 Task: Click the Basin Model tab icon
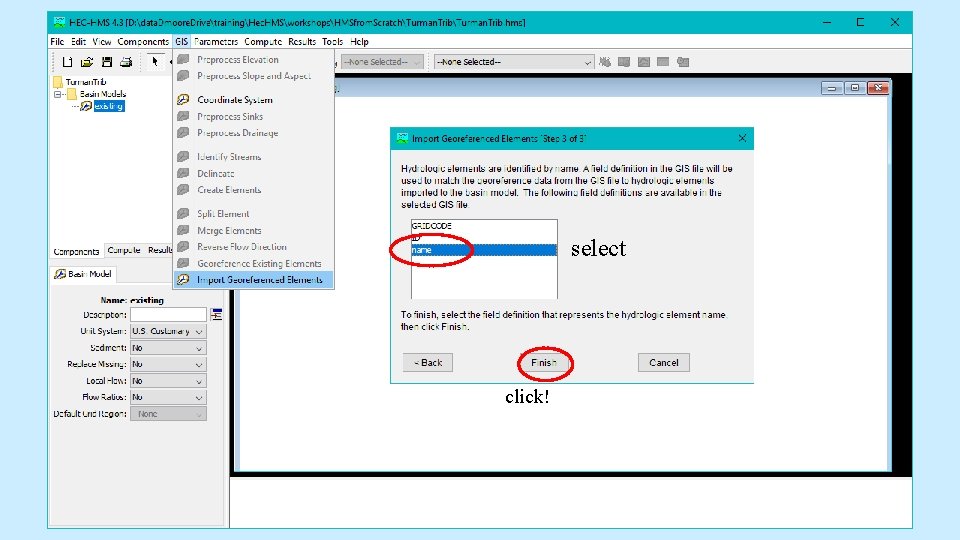click(x=60, y=274)
